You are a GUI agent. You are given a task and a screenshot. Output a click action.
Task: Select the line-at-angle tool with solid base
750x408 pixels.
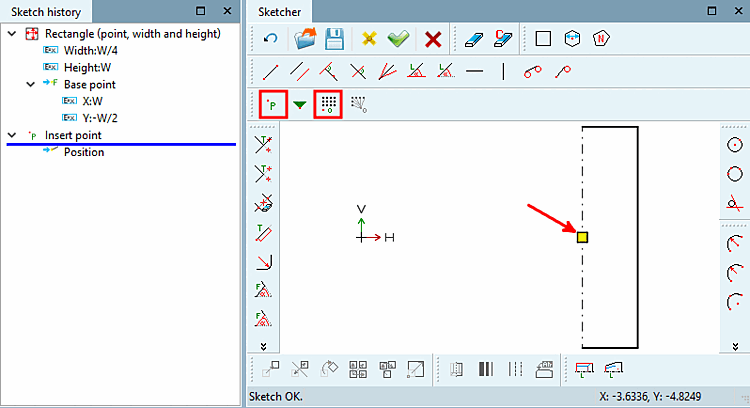click(x=416, y=72)
